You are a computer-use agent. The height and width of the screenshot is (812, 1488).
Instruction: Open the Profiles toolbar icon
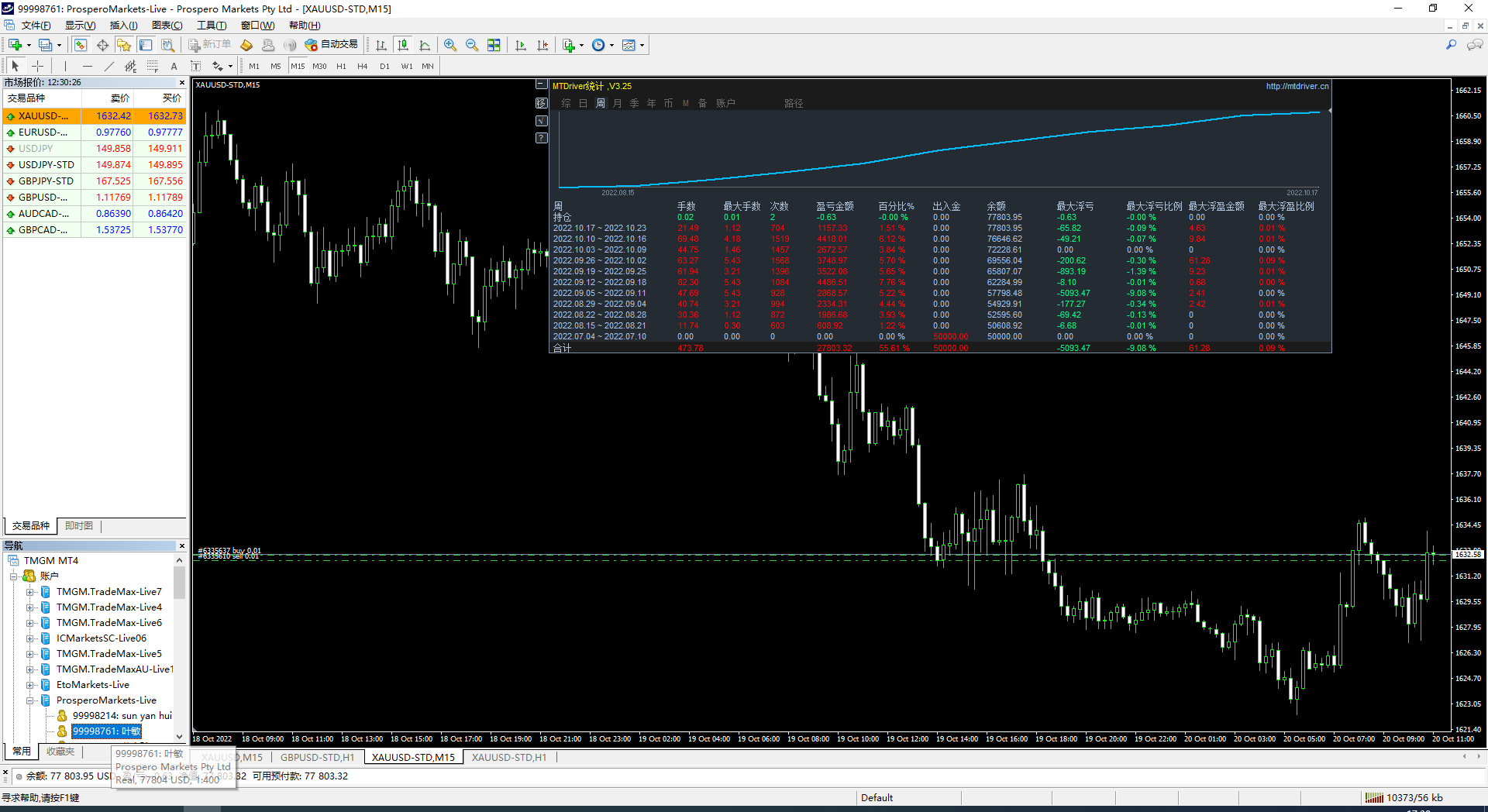46,45
